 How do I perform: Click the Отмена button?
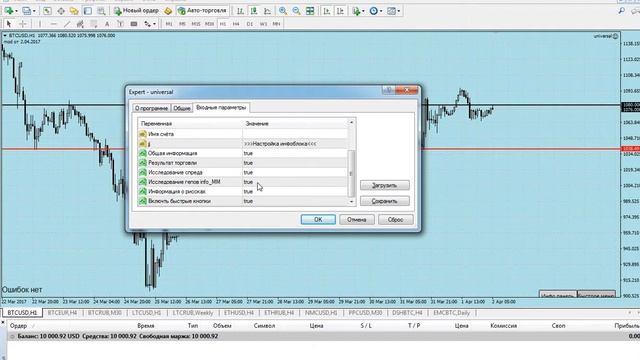357,220
